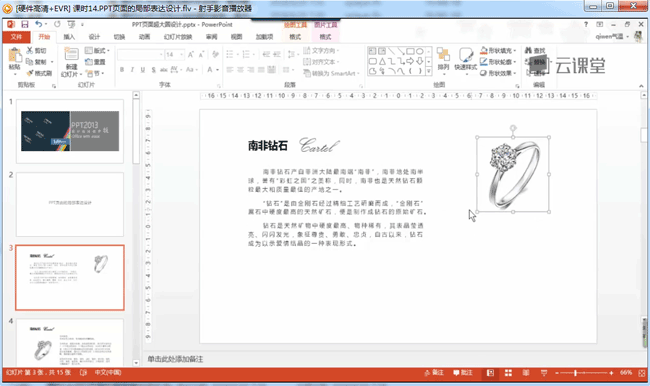
Task: Toggle Comments (批注) pane in status bar
Action: coord(463,373)
